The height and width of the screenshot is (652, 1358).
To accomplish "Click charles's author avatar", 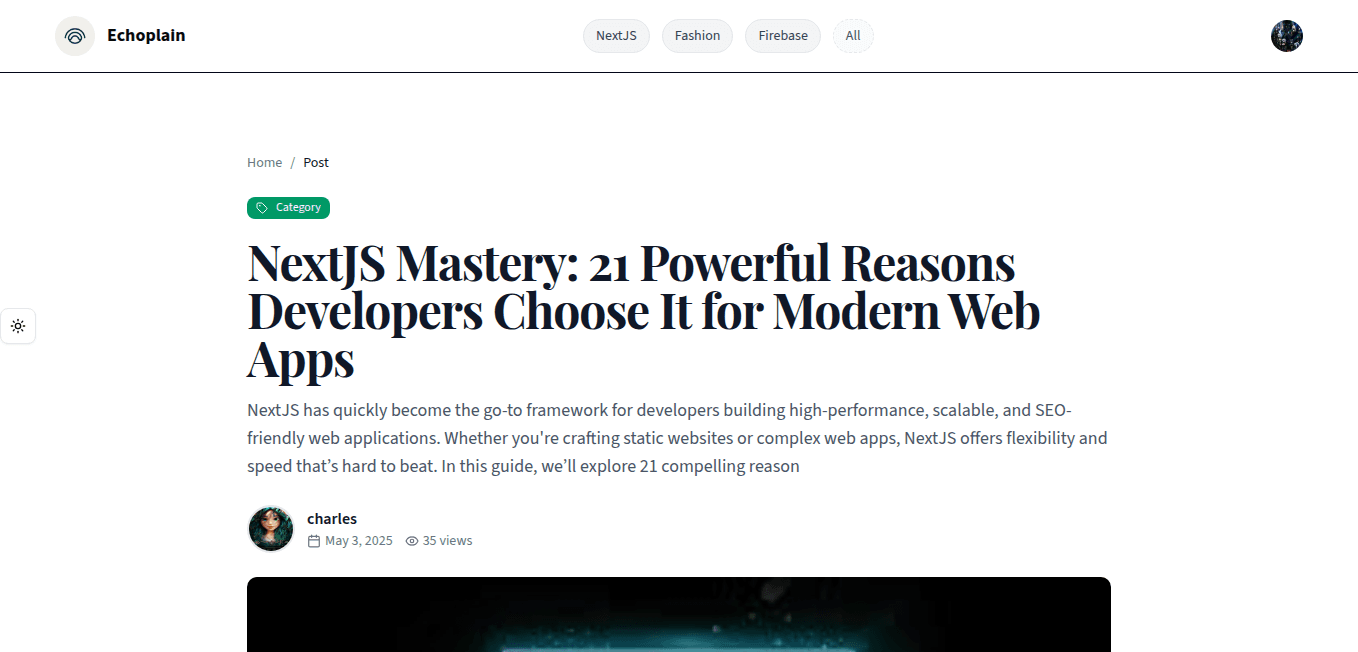I will [271, 529].
